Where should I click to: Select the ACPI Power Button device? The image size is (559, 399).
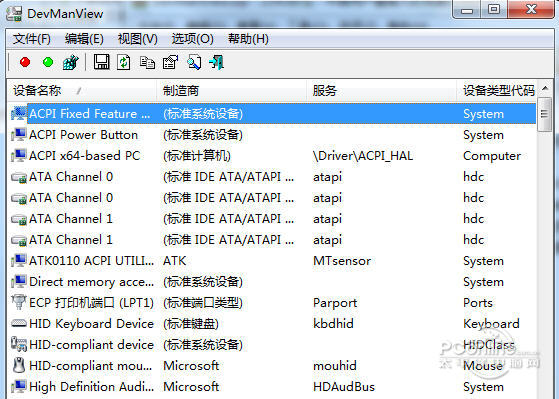click(83, 135)
